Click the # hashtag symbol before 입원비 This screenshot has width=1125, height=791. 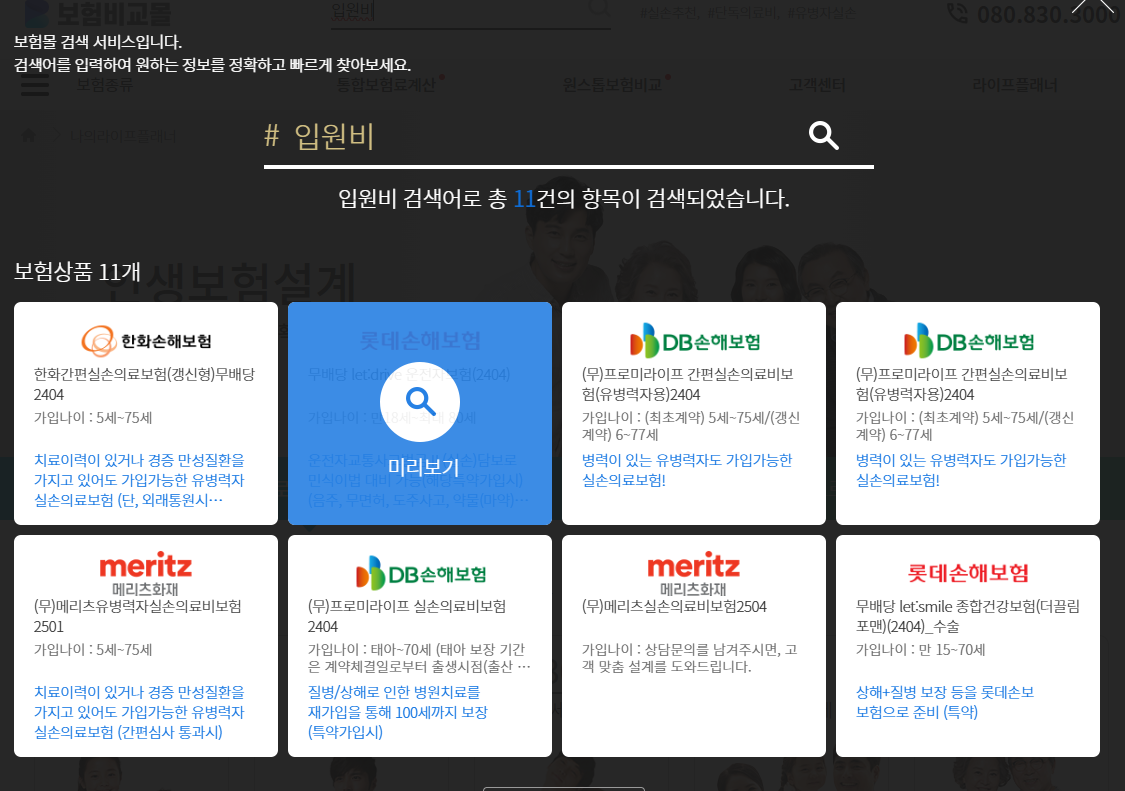click(x=271, y=135)
